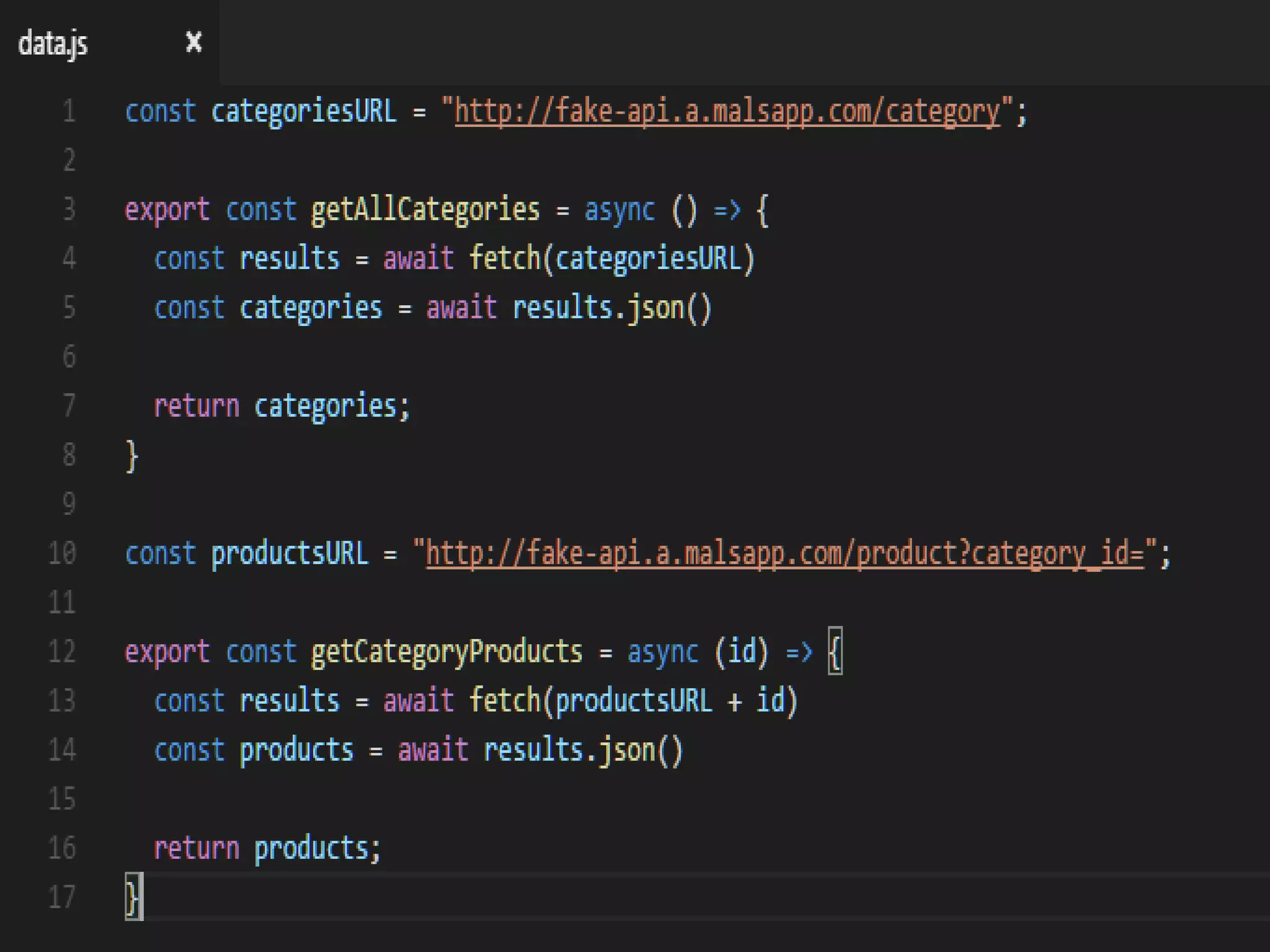Screen dimensions: 1270x952
Task: Open the fake-api category URL link
Action: pos(727,112)
